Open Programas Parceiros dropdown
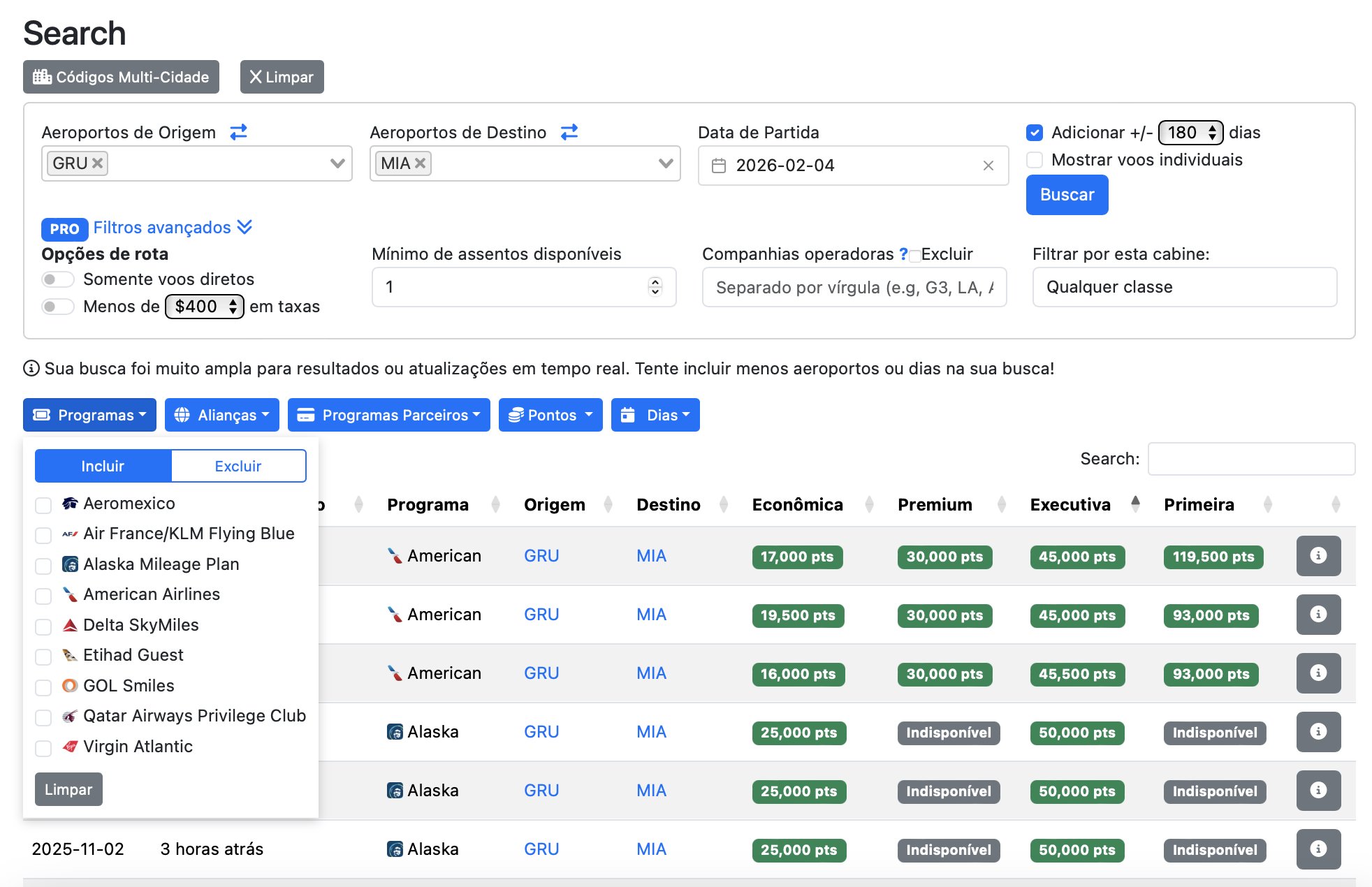Screen dimensions: 1372x887 (389, 415)
